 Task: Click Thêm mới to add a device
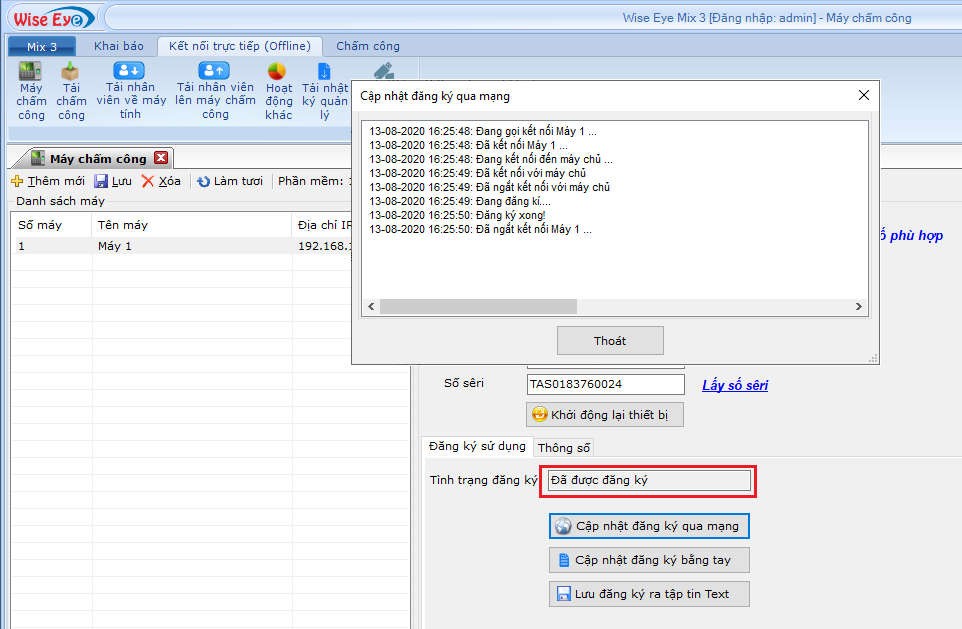point(48,181)
